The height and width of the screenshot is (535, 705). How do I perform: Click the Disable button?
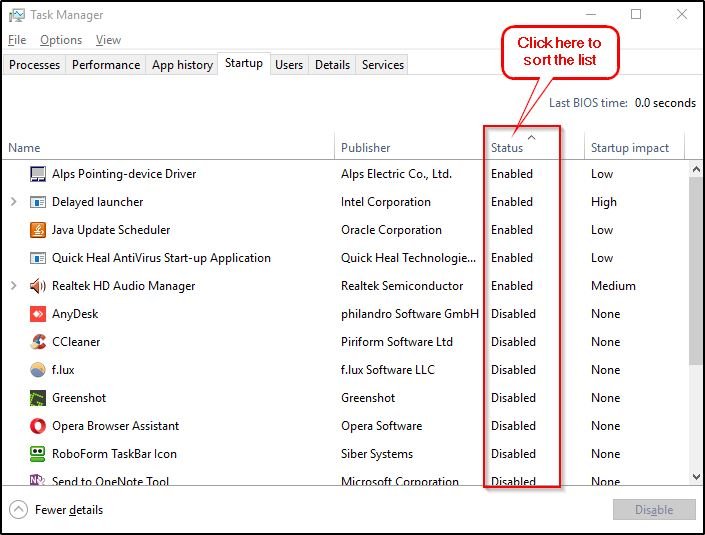(654, 510)
